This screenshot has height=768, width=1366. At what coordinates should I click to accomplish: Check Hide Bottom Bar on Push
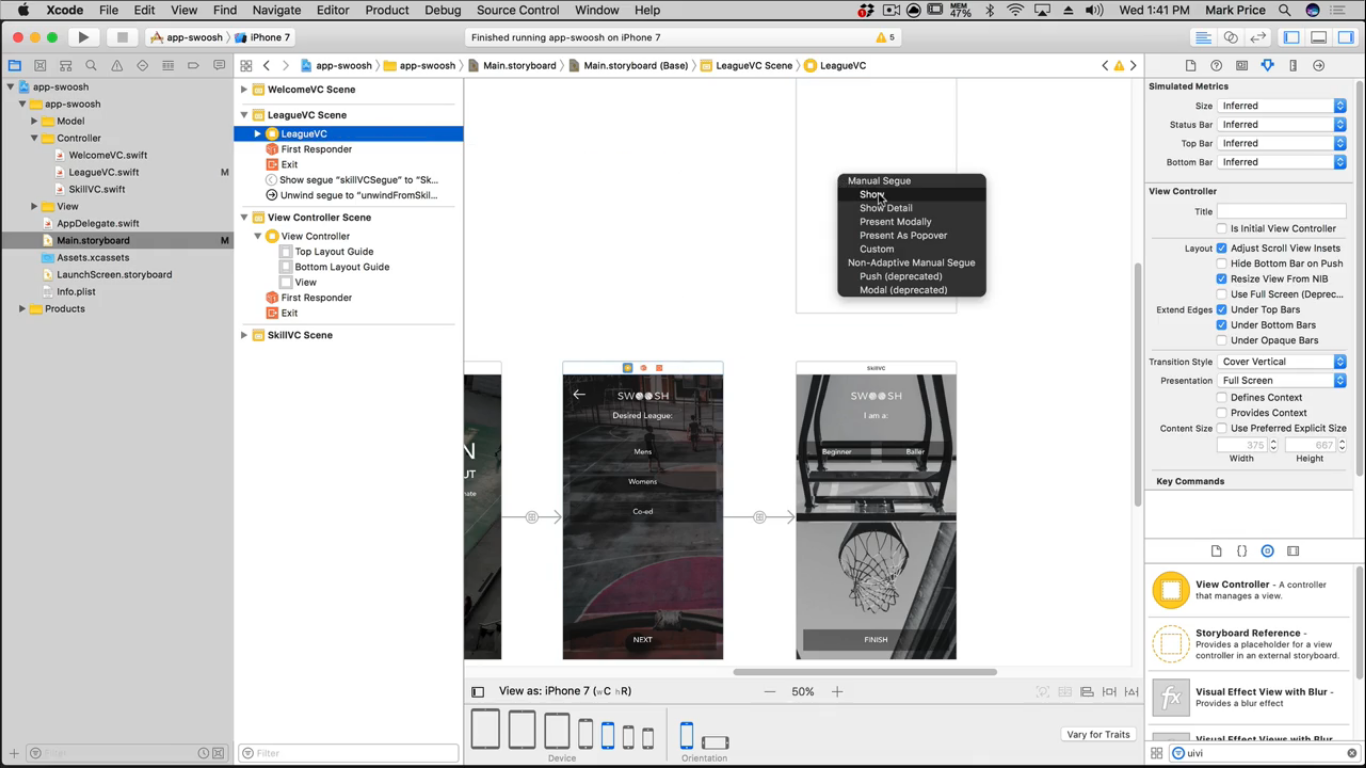(x=1221, y=264)
